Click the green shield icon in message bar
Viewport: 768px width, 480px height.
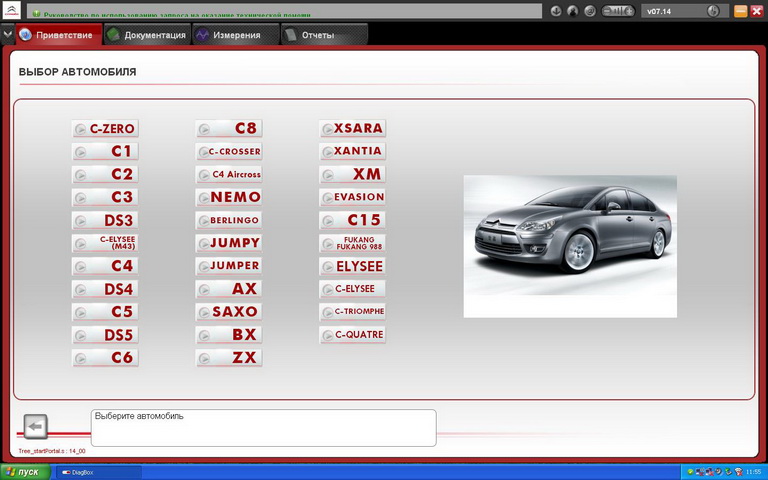coord(36,14)
